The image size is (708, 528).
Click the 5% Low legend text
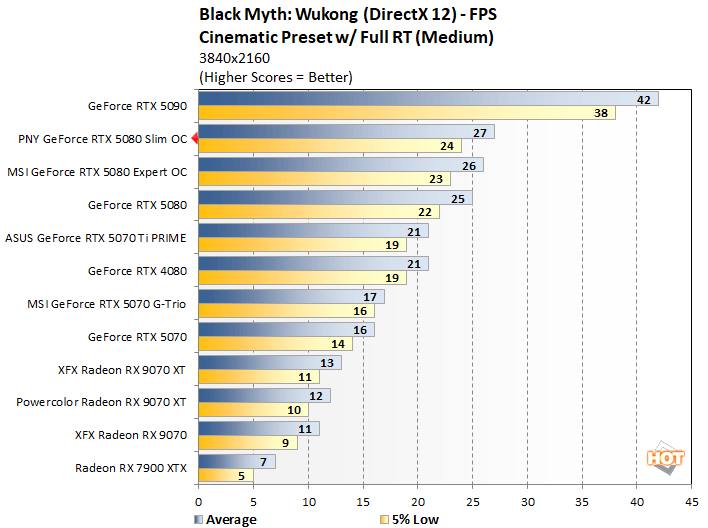pyautogui.click(x=415, y=520)
